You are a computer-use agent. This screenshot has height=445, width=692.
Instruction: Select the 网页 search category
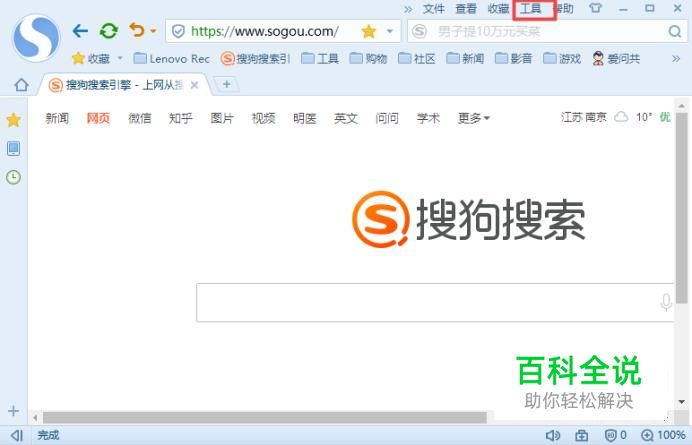98,118
